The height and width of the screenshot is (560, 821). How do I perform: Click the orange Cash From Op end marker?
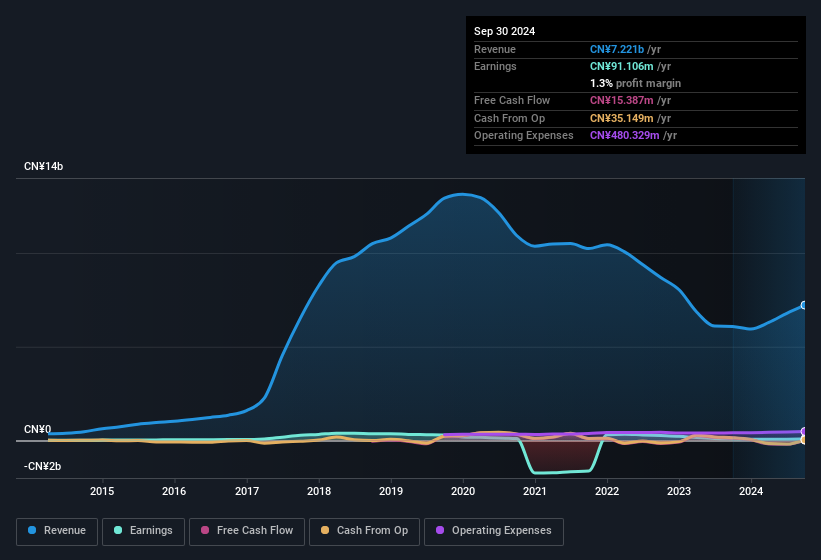tap(804, 440)
